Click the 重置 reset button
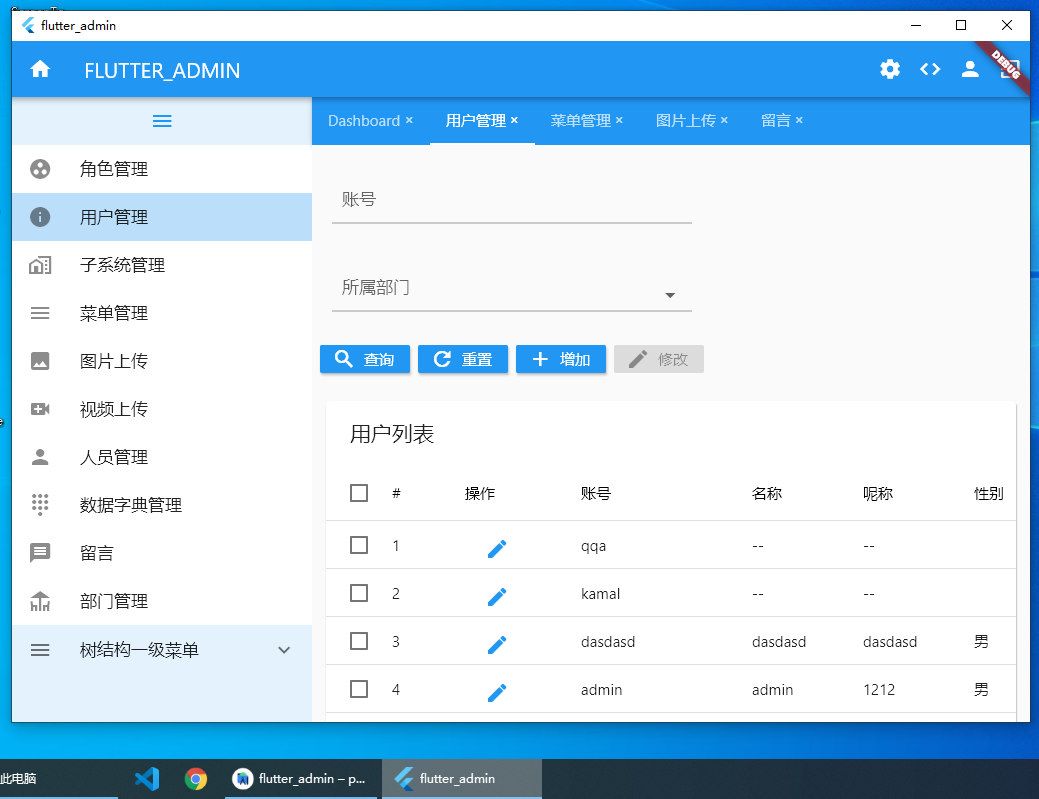 [463, 359]
